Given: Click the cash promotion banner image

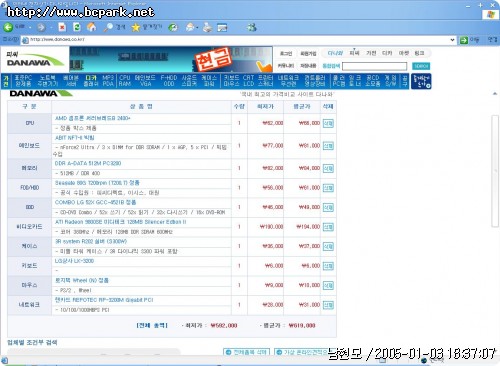Looking at the screenshot, I should pos(171,59).
